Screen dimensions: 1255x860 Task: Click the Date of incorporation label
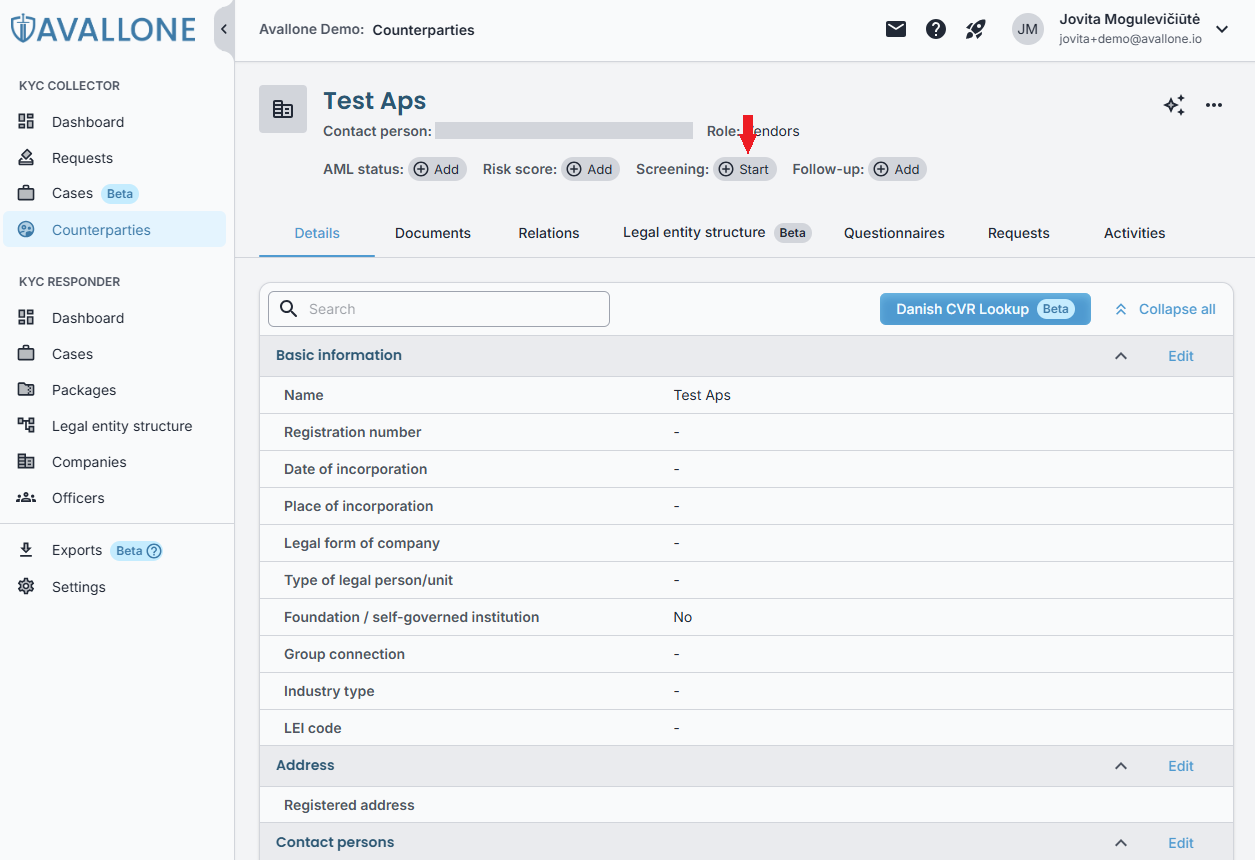[x=356, y=469]
